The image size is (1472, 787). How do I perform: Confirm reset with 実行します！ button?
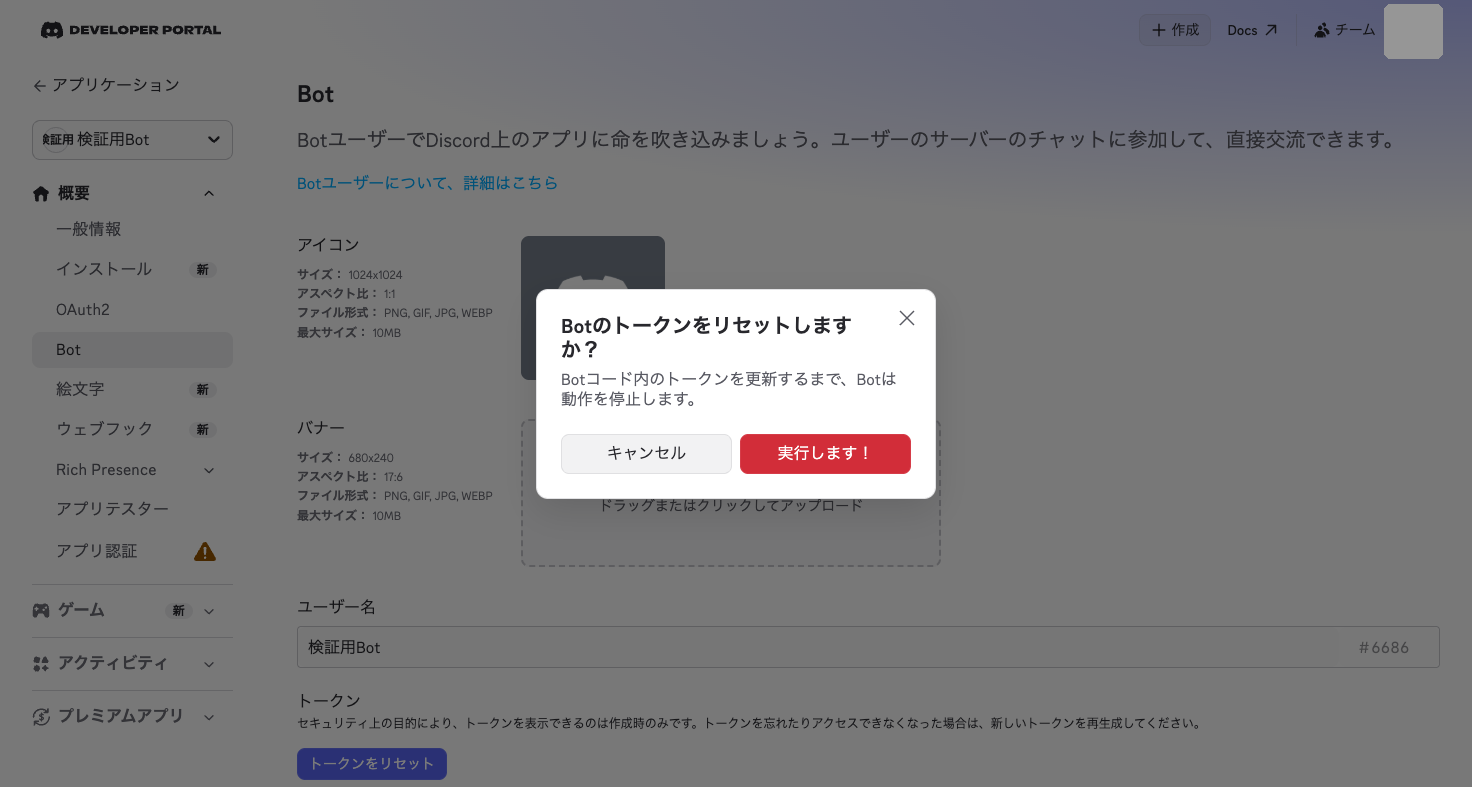[x=825, y=453]
